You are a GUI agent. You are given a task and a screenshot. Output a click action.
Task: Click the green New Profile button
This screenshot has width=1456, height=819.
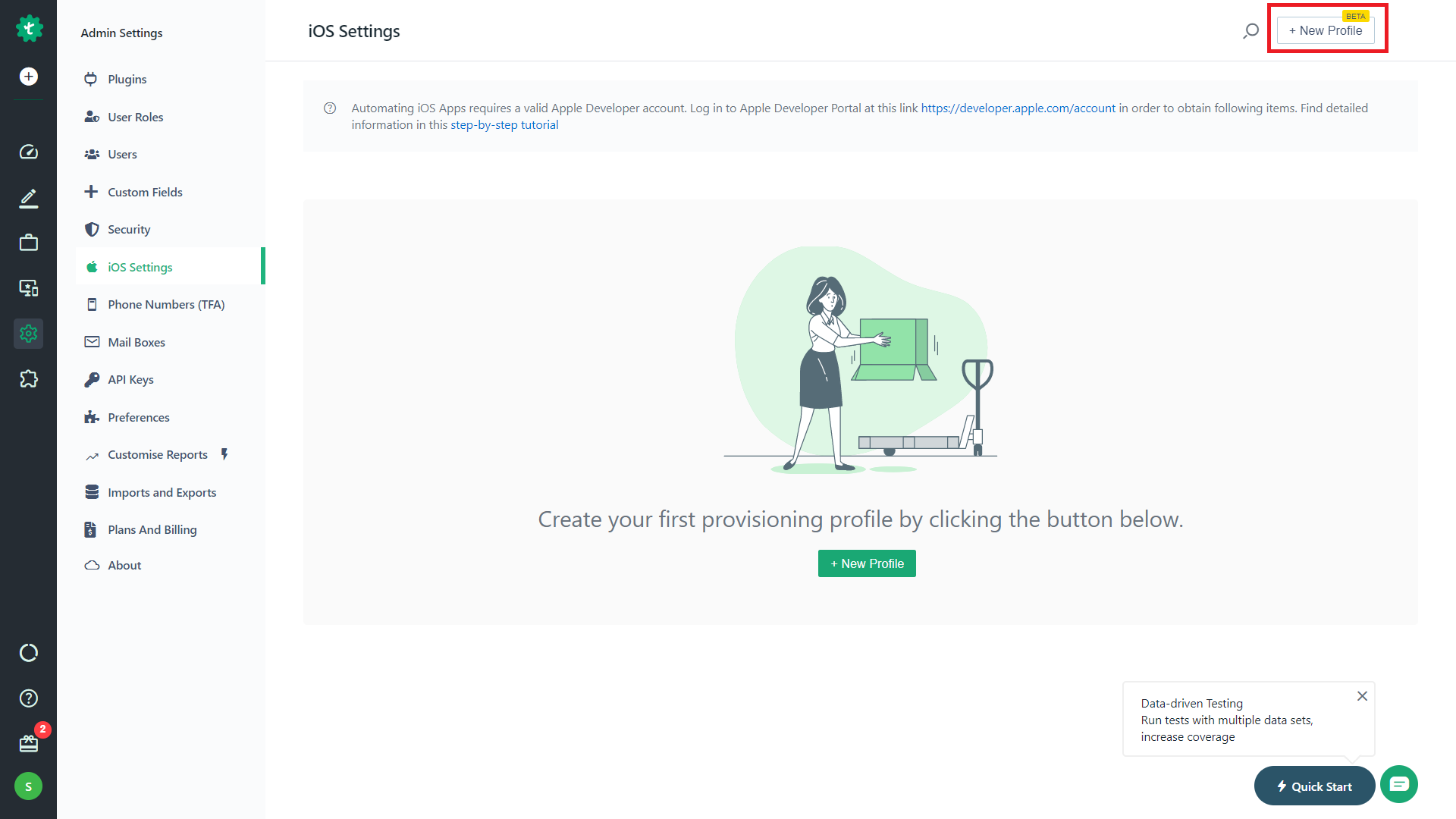coord(867,563)
